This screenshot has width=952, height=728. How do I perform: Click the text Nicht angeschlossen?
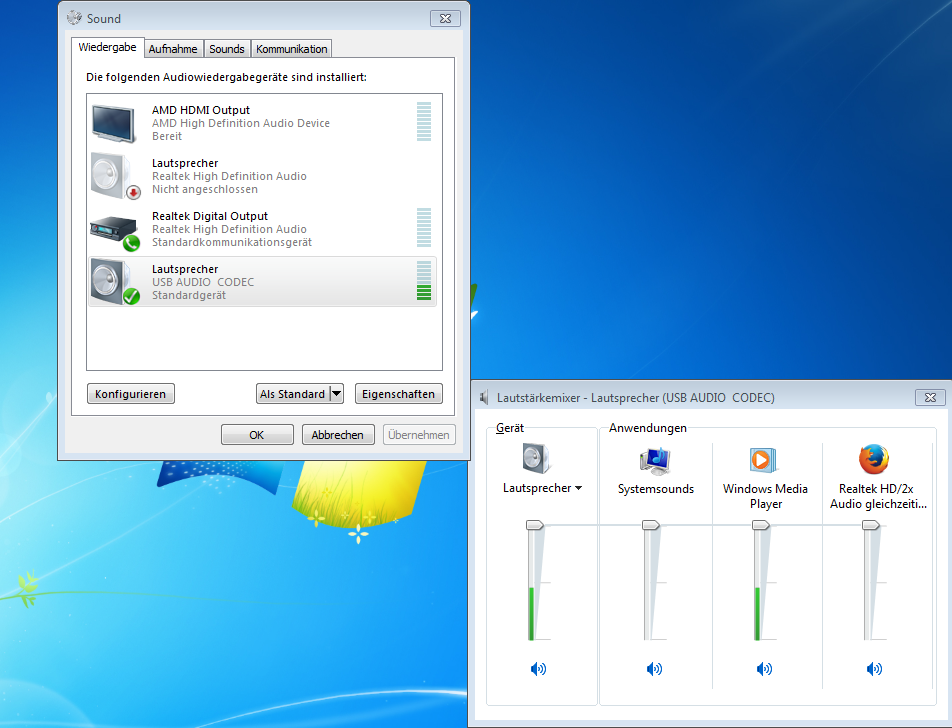pyautogui.click(x=205, y=189)
